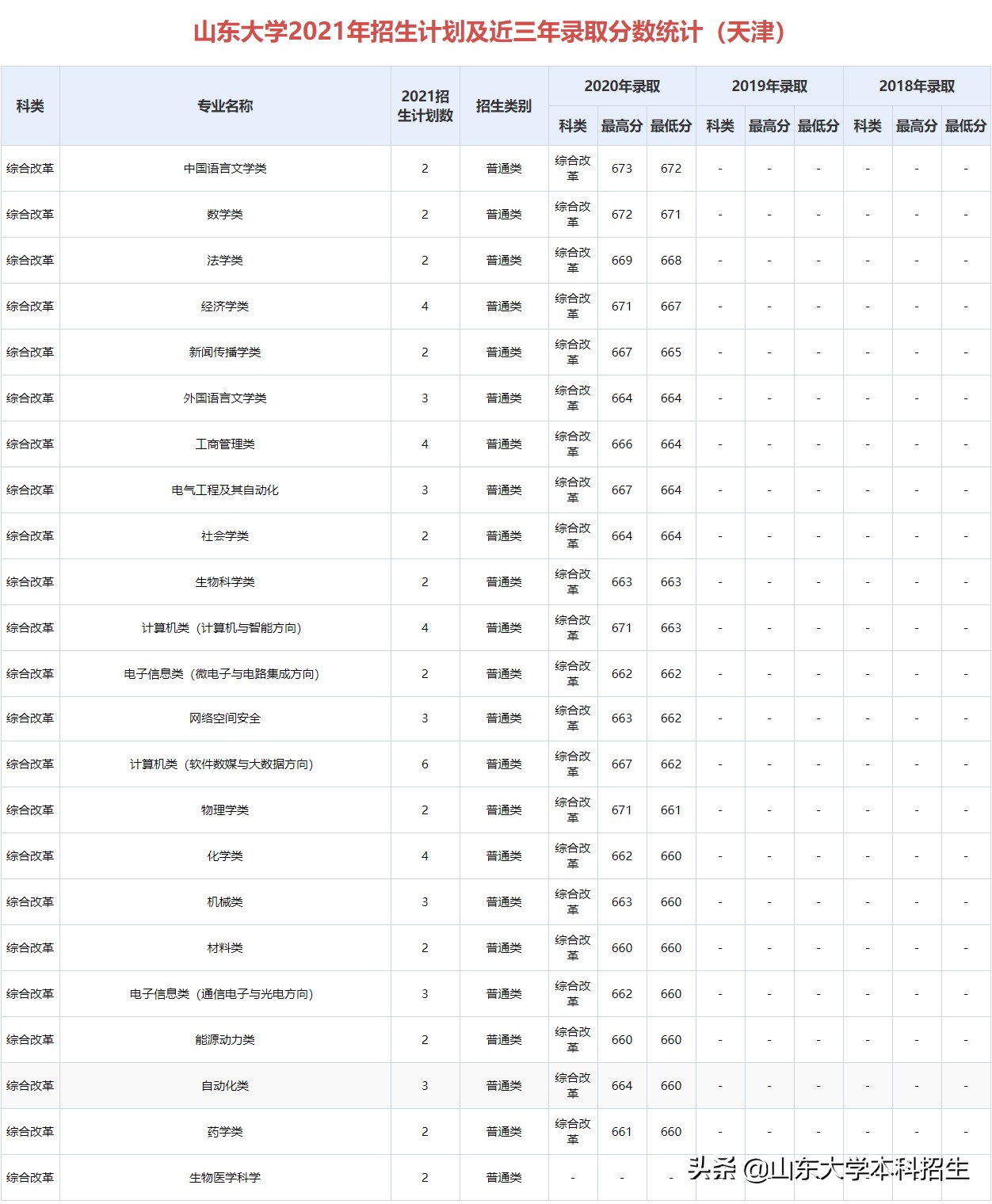Click the lowest score 660 for 药学类
The width and height of the screenshot is (992, 1204).
coord(670,1132)
